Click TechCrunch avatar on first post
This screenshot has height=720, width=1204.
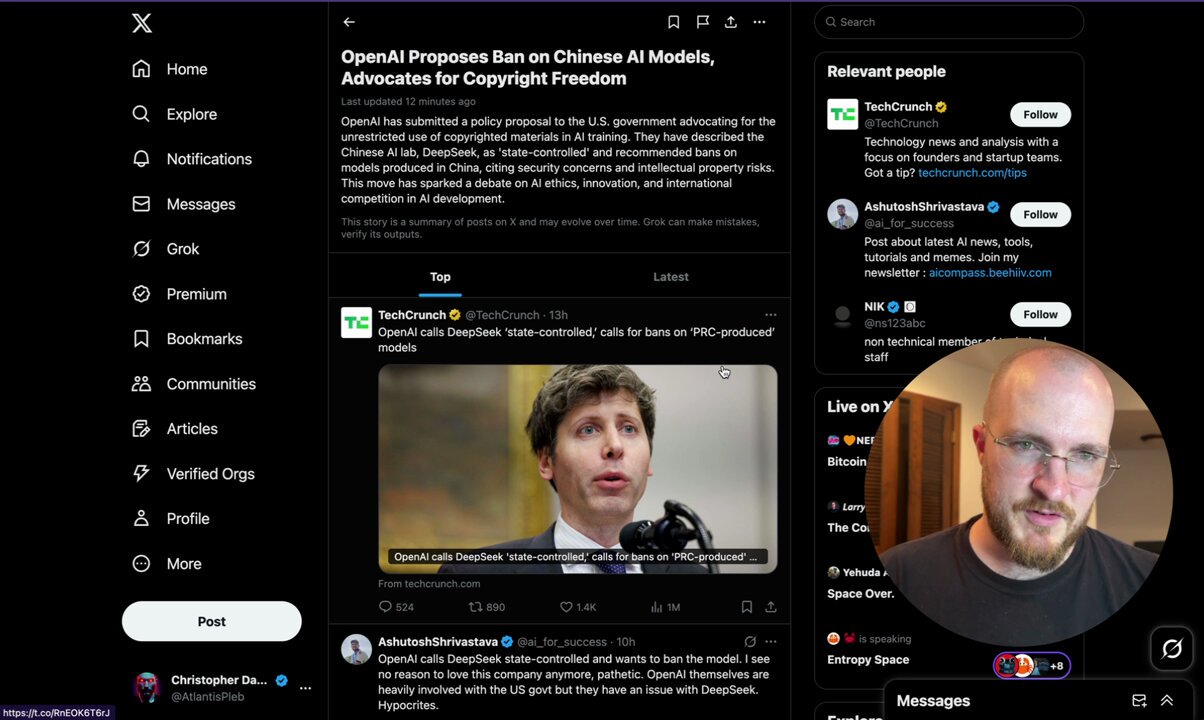click(356, 323)
